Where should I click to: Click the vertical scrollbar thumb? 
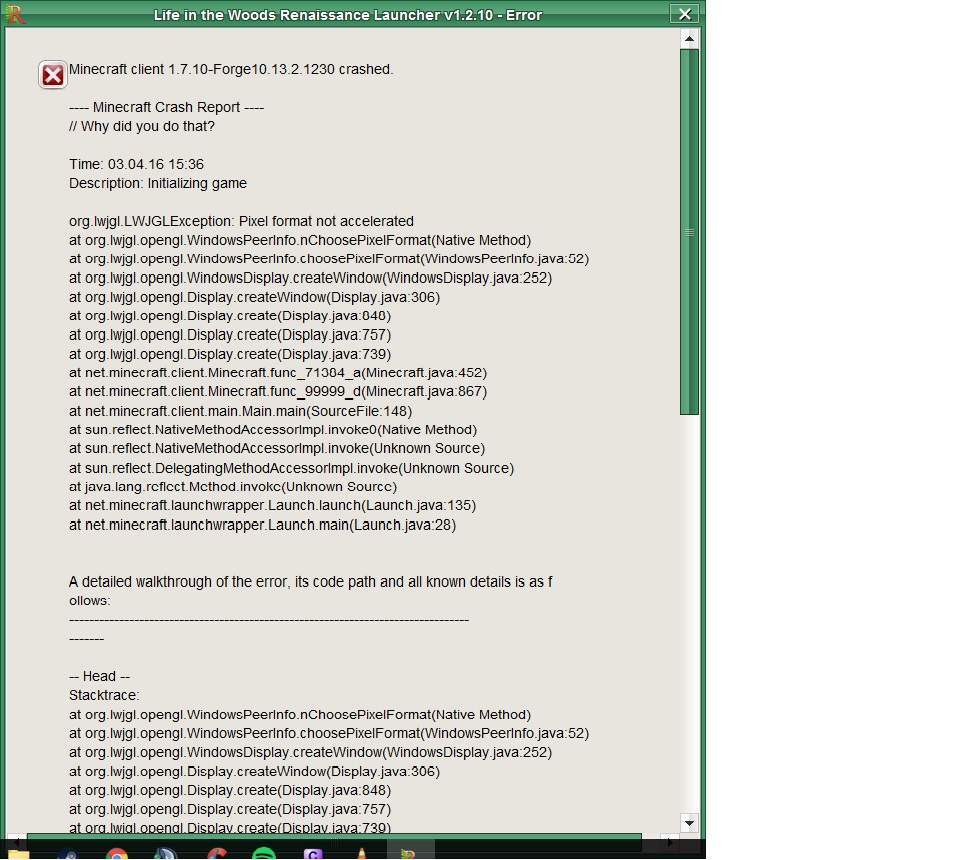[x=689, y=232]
